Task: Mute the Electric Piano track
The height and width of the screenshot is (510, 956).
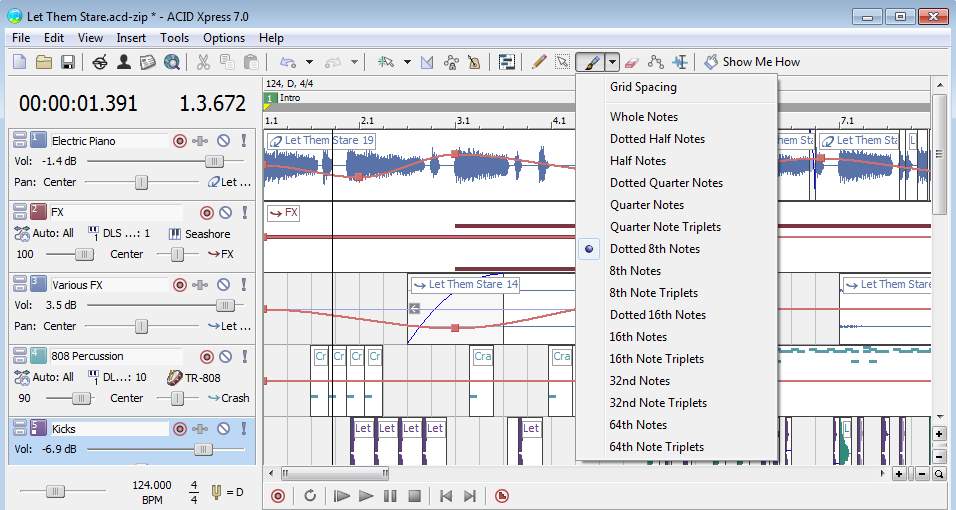Action: click(225, 141)
